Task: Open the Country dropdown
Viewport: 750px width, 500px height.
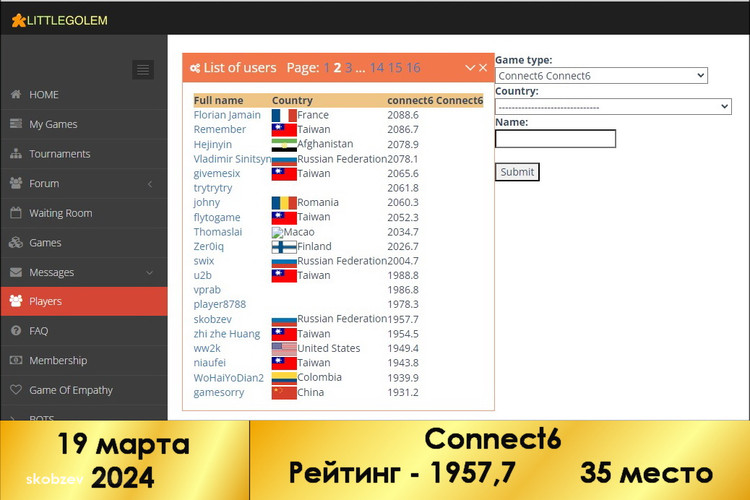Action: (x=613, y=106)
